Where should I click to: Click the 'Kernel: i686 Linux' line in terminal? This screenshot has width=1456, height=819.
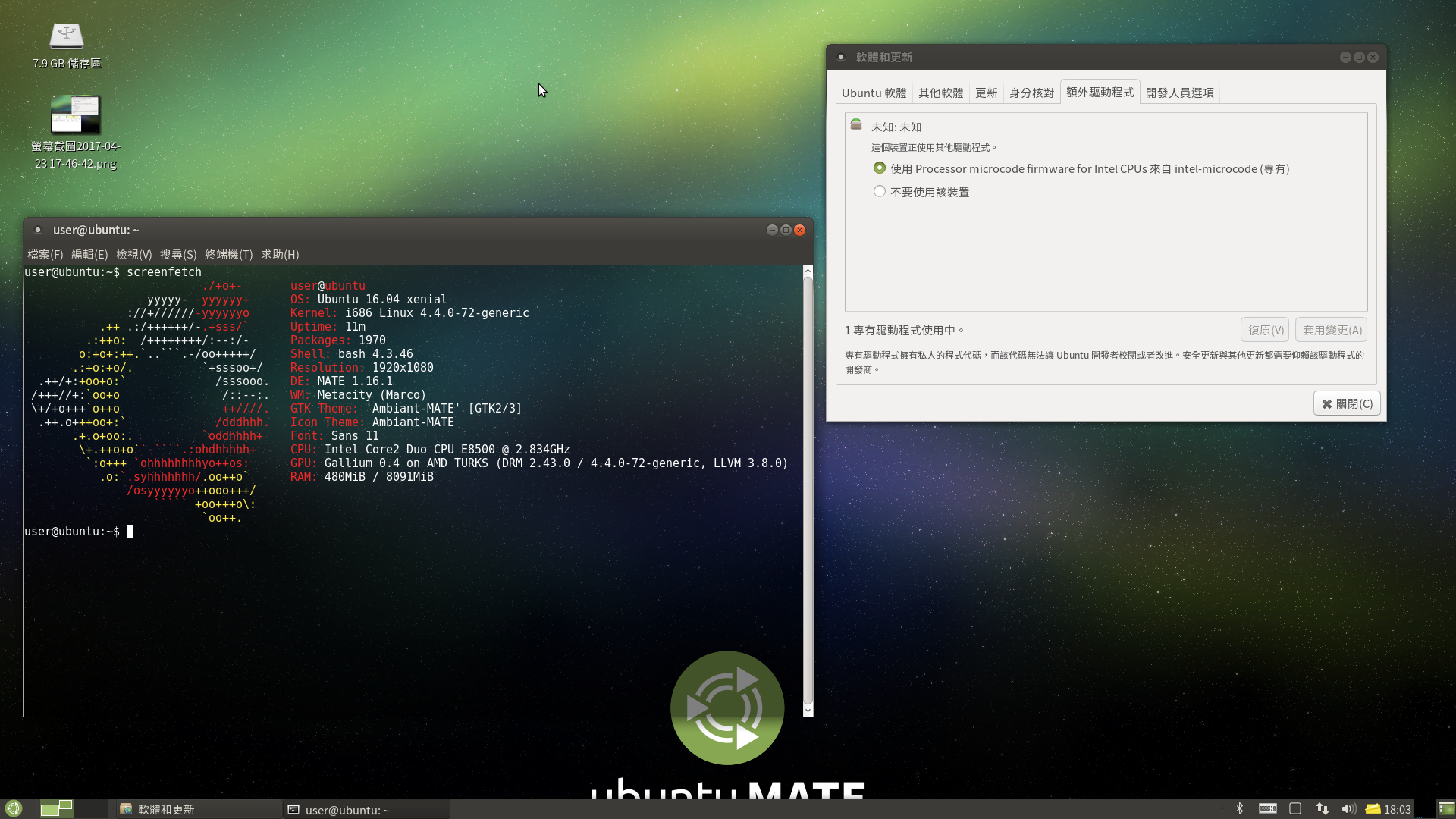click(x=409, y=313)
